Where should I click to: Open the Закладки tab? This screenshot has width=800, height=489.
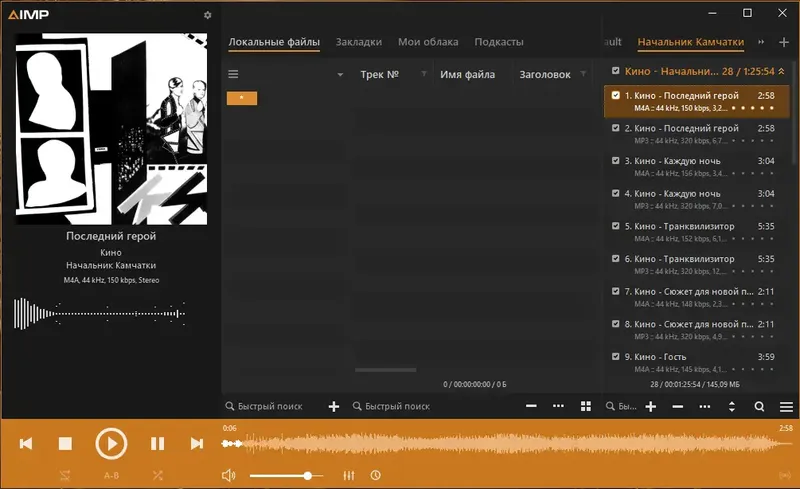click(x=359, y=42)
